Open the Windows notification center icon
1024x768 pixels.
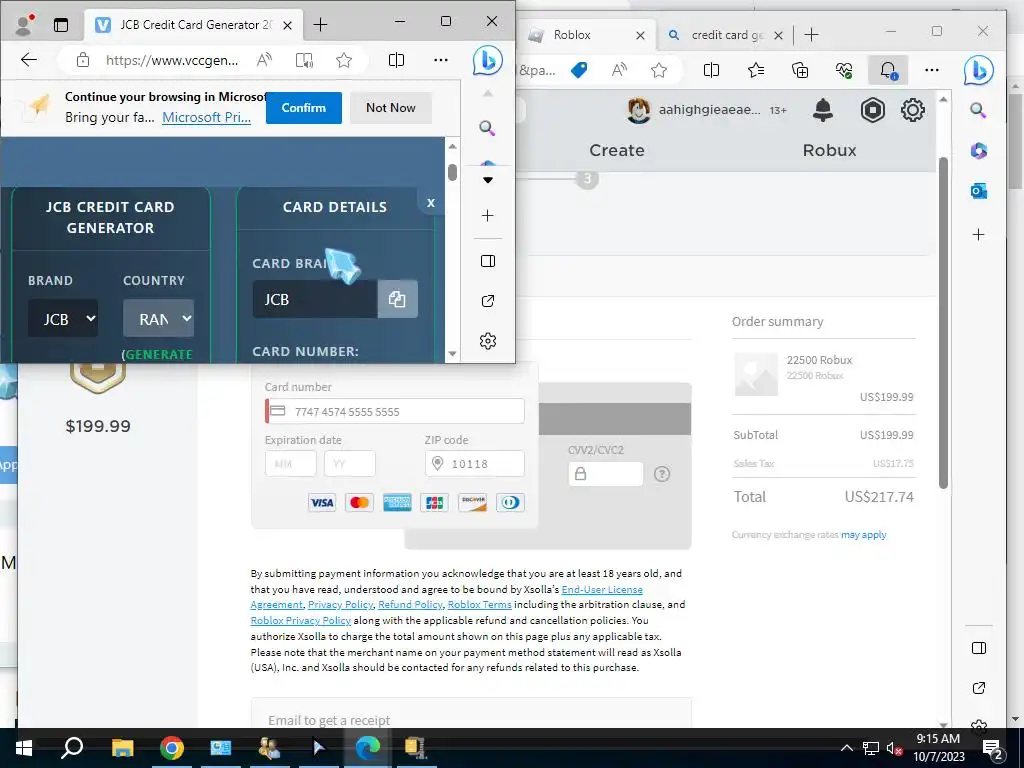[x=993, y=748]
